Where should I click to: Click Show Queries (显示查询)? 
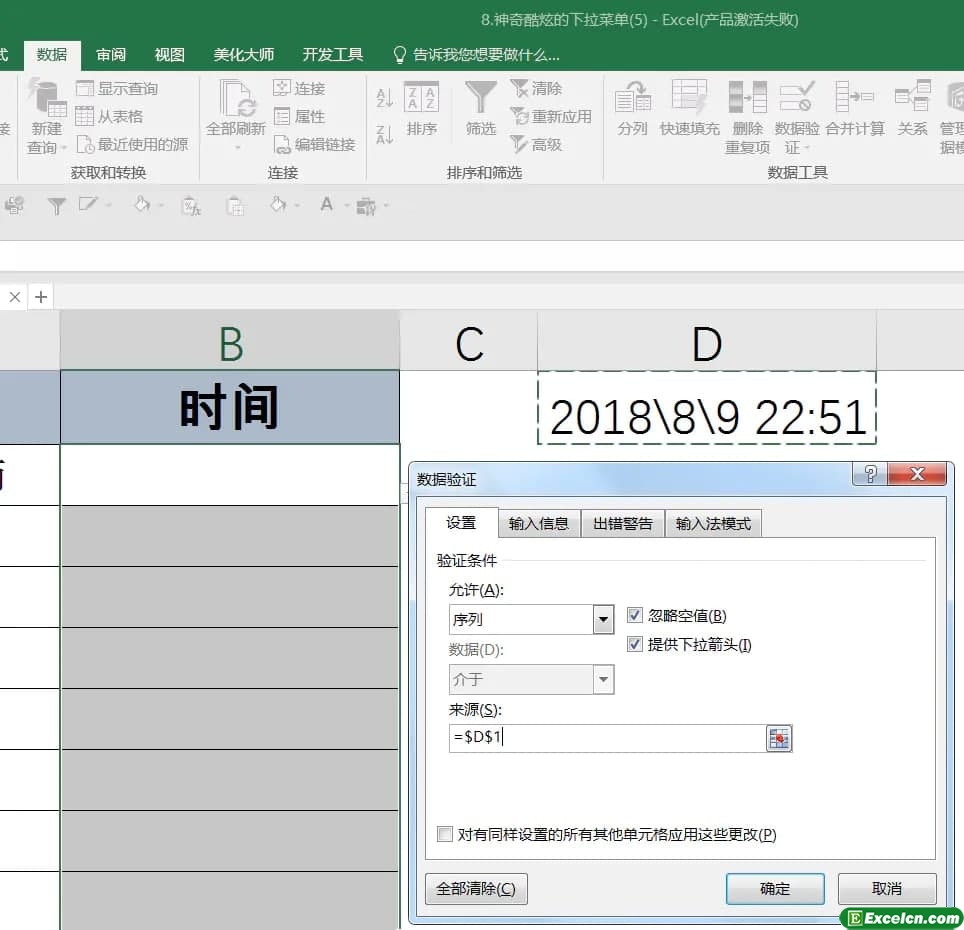[117, 89]
